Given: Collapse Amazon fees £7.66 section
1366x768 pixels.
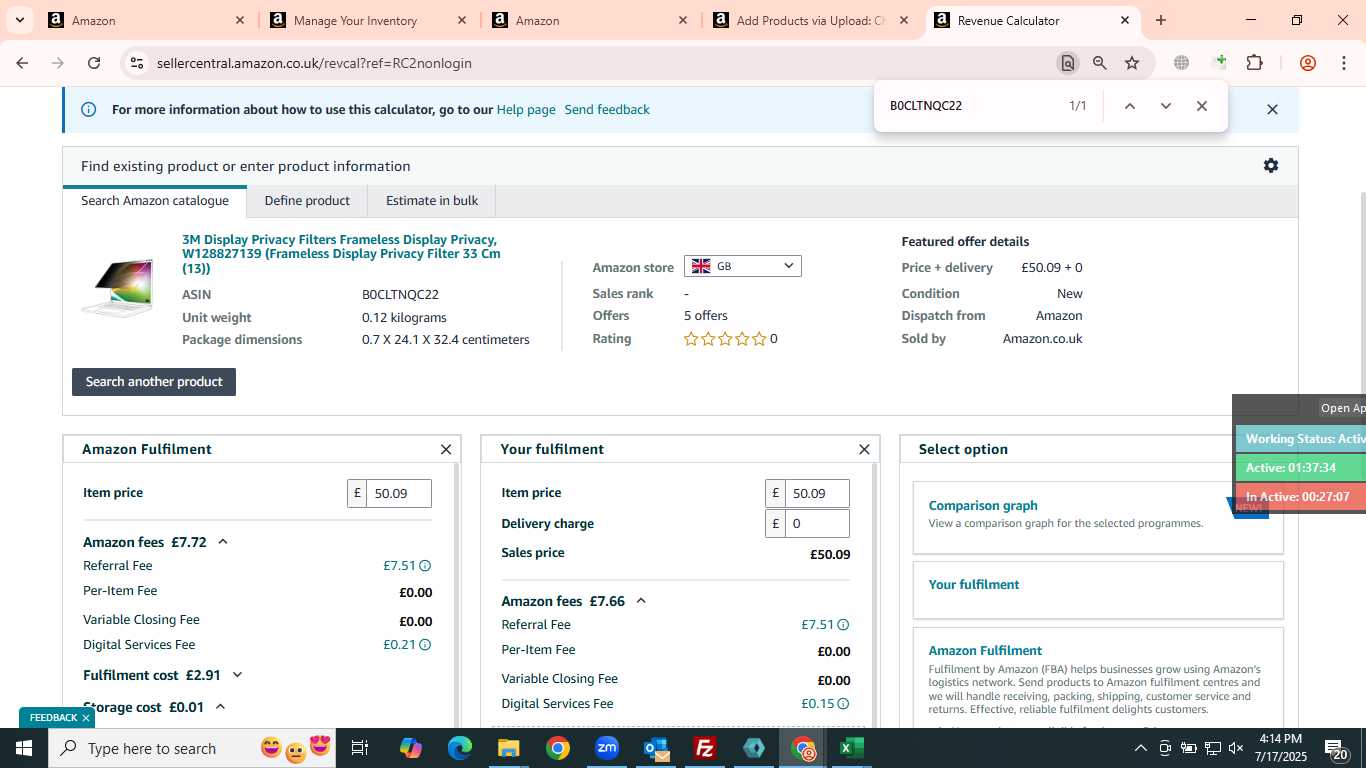Looking at the screenshot, I should [641, 601].
